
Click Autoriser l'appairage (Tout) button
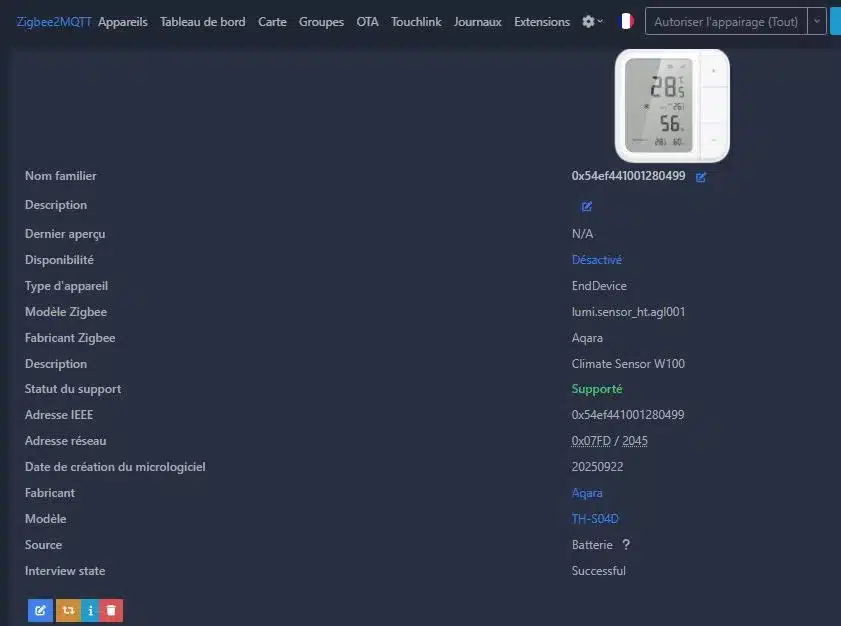pyautogui.click(x=726, y=21)
